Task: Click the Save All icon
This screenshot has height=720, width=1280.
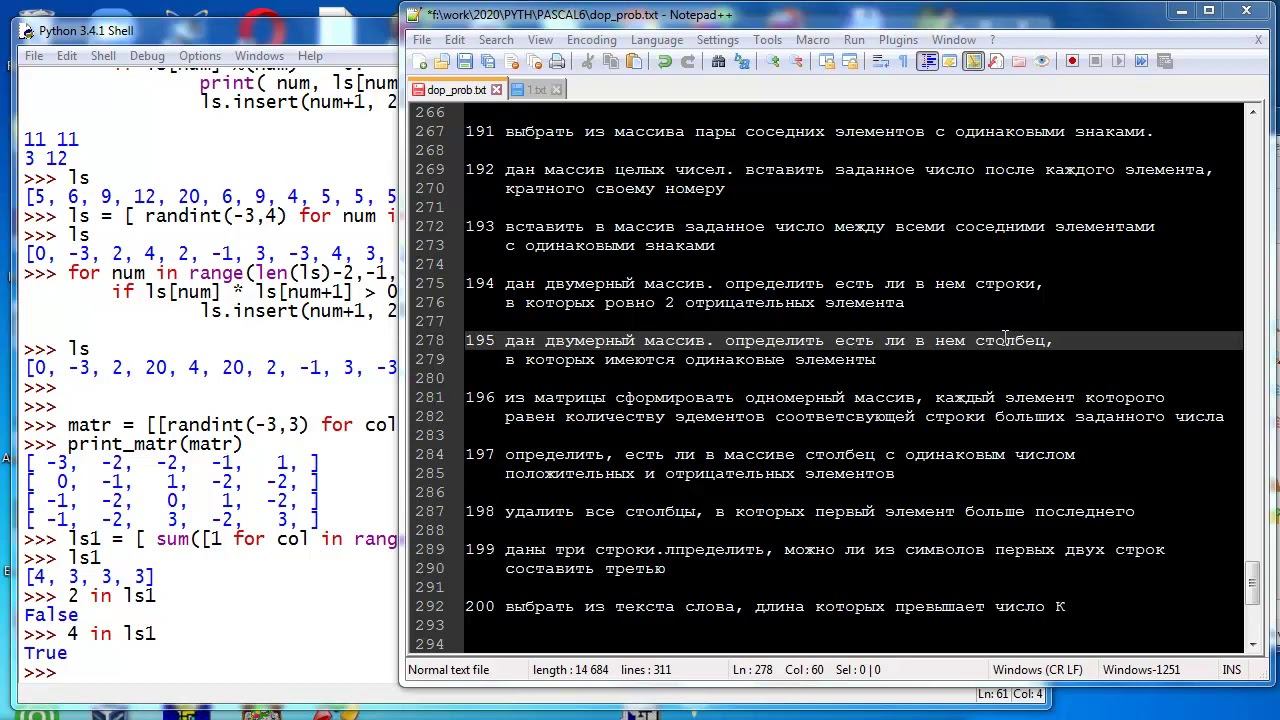Action: pyautogui.click(x=488, y=61)
